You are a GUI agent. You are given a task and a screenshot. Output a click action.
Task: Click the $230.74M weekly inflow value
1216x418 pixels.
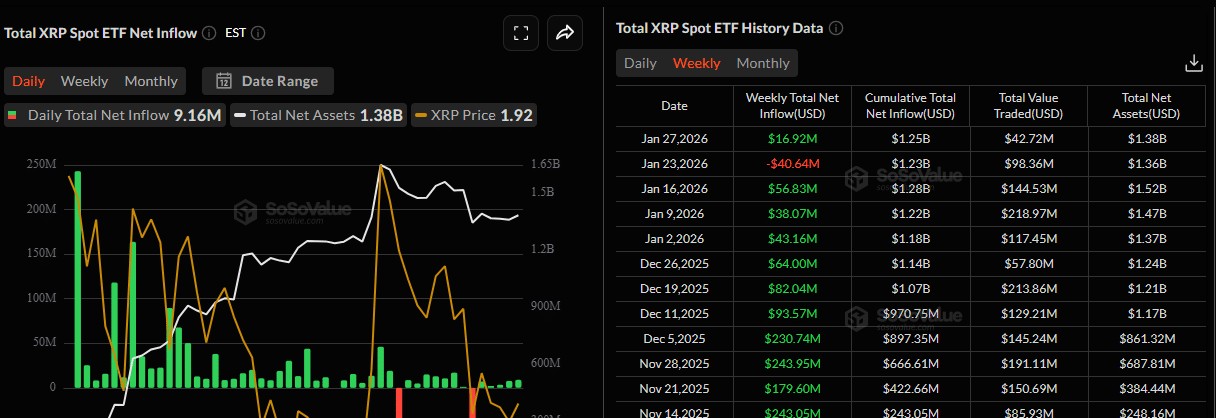(793, 339)
